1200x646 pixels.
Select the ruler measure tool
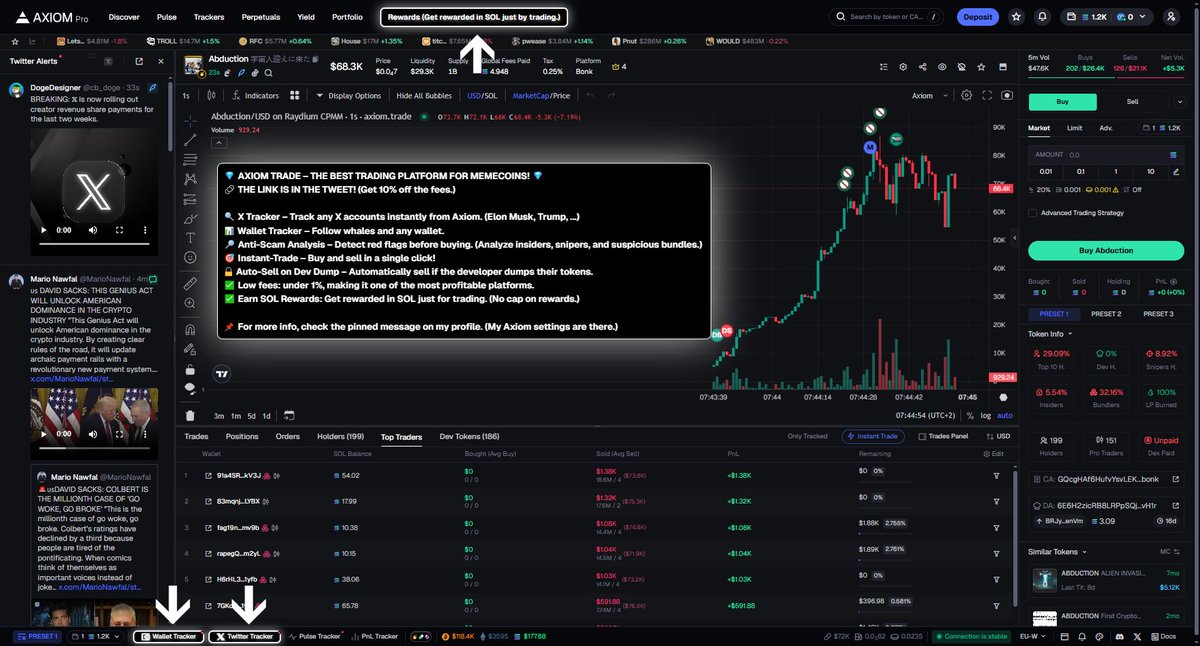(190, 284)
